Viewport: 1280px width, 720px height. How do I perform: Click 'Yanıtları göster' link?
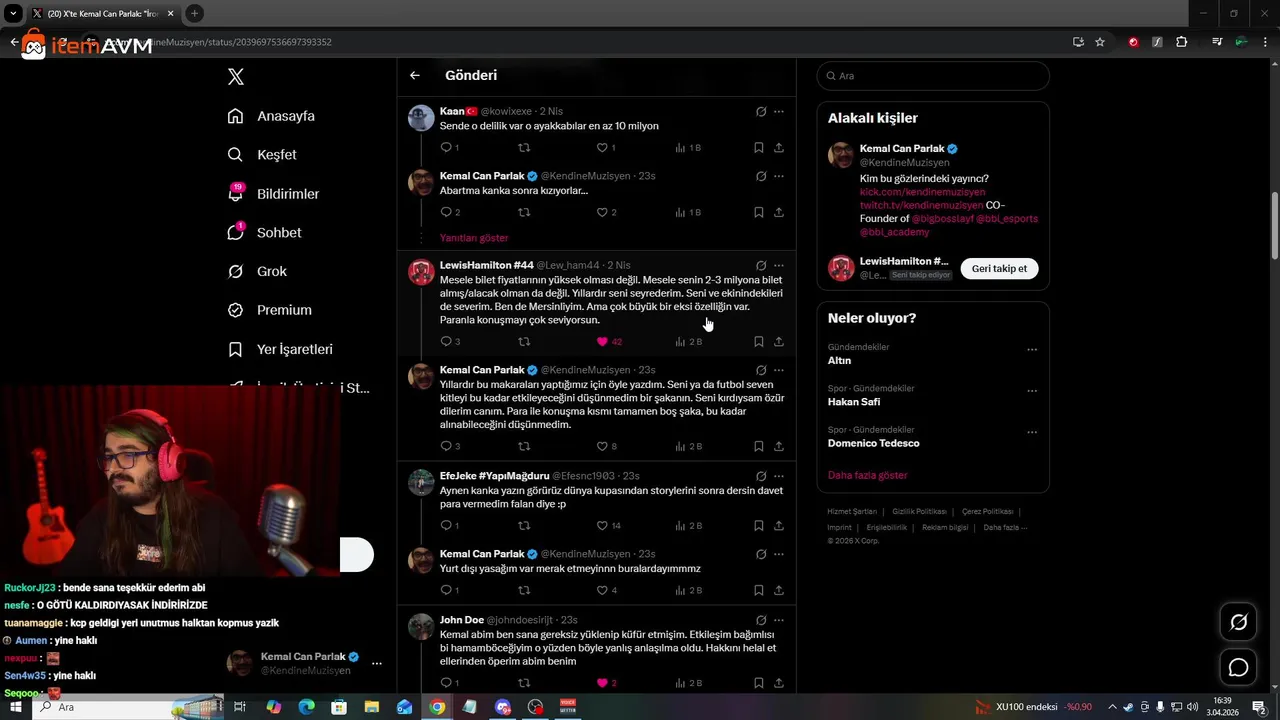474,238
